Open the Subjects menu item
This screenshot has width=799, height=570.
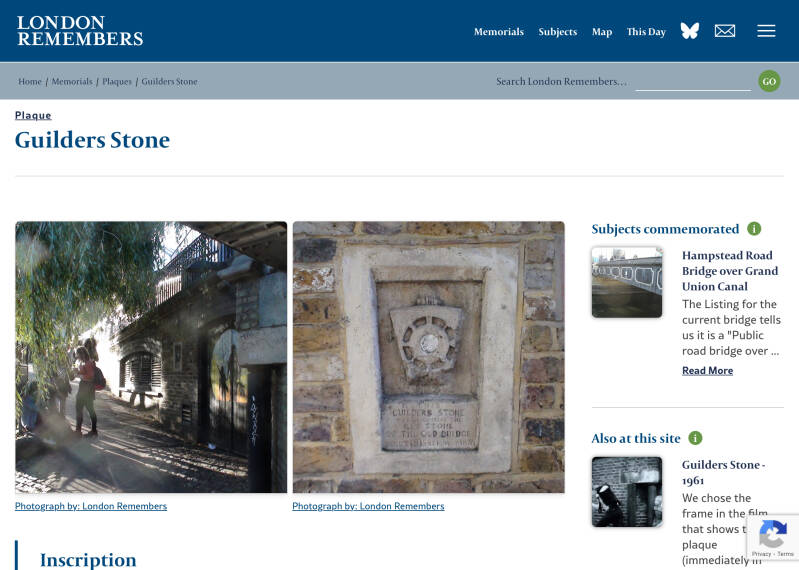(557, 32)
